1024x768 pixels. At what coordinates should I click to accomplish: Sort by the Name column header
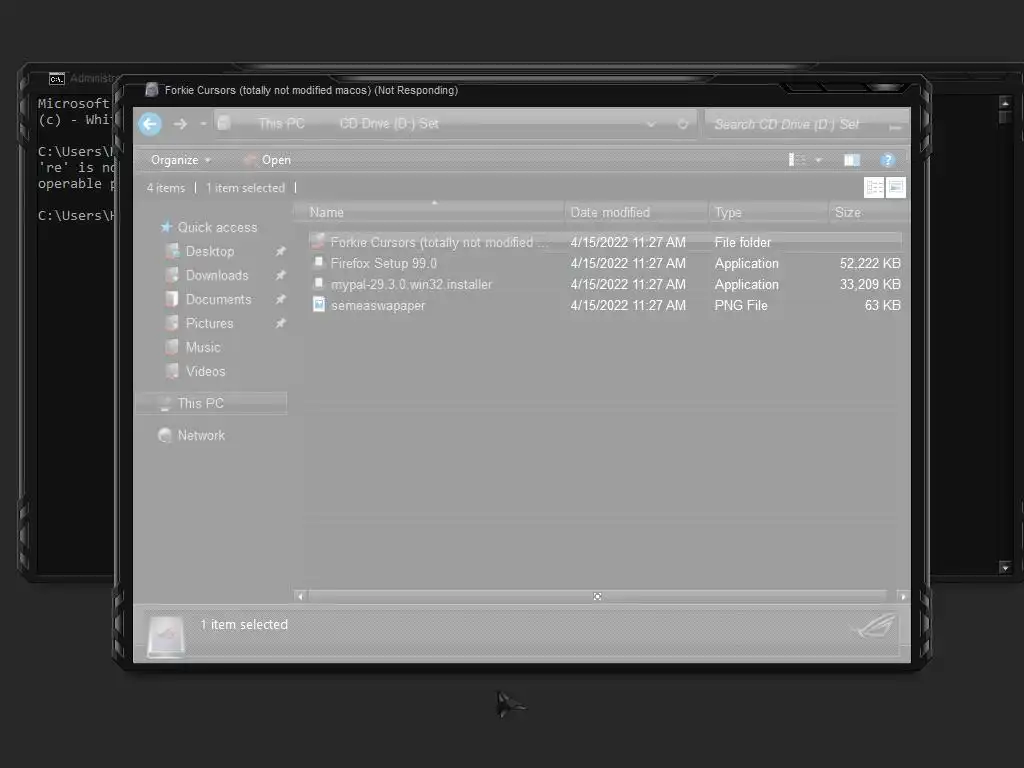pyautogui.click(x=431, y=212)
